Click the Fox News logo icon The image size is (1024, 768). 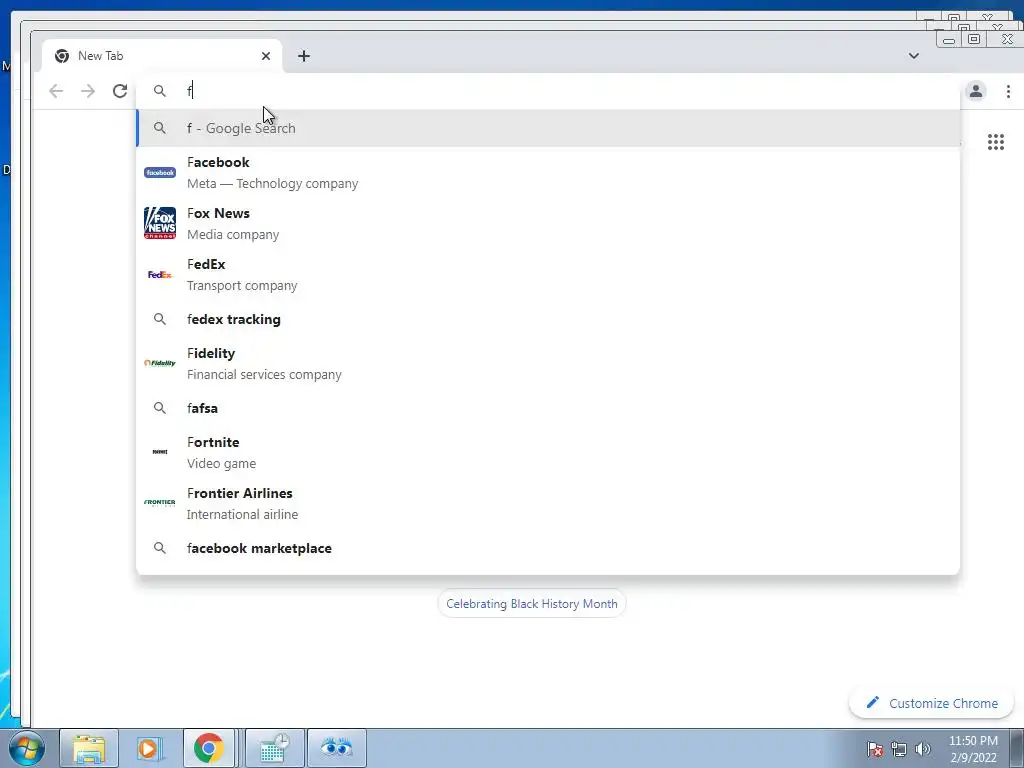click(x=160, y=223)
